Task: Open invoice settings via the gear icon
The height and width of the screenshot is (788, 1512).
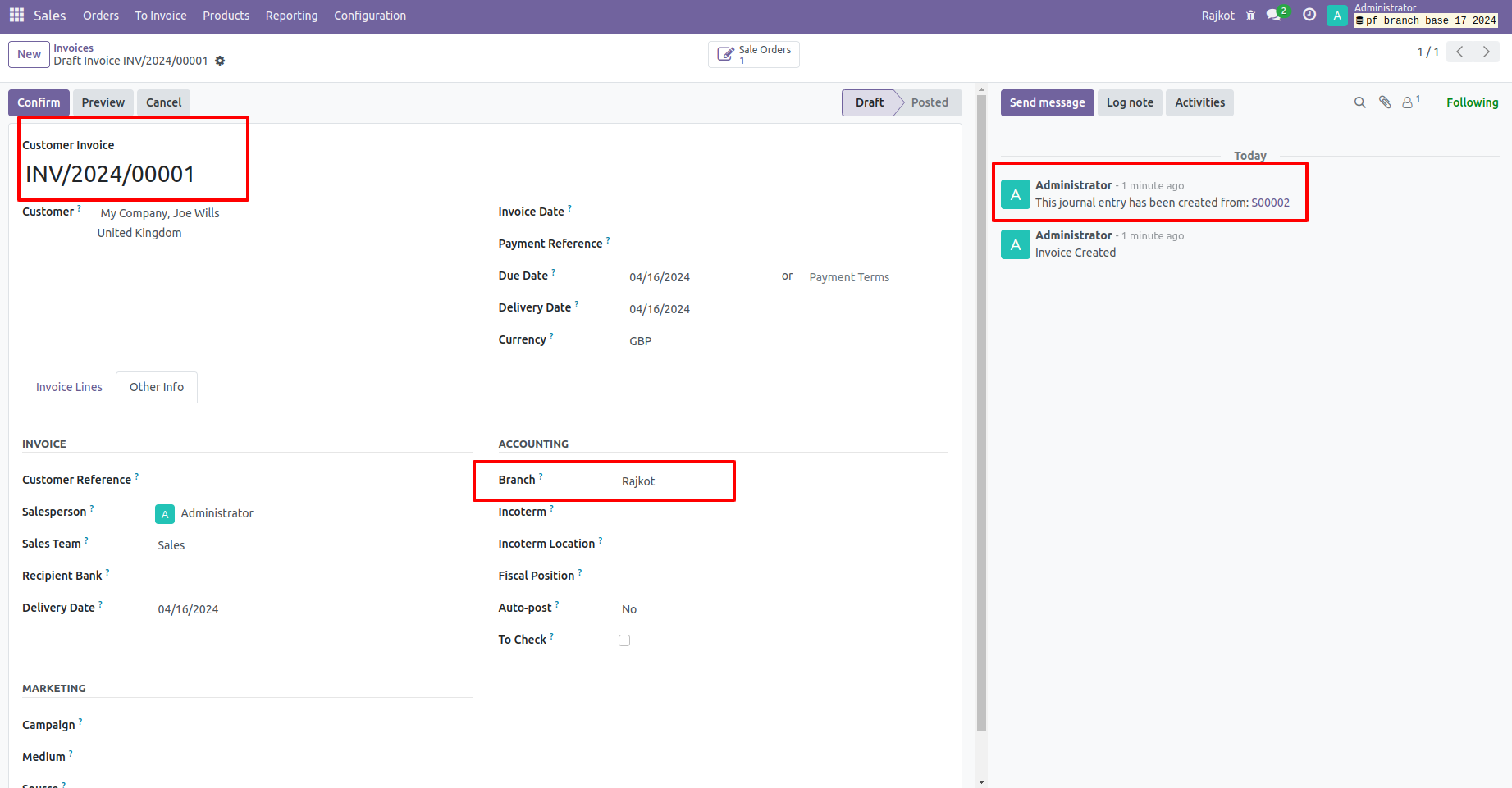Action: (x=220, y=61)
